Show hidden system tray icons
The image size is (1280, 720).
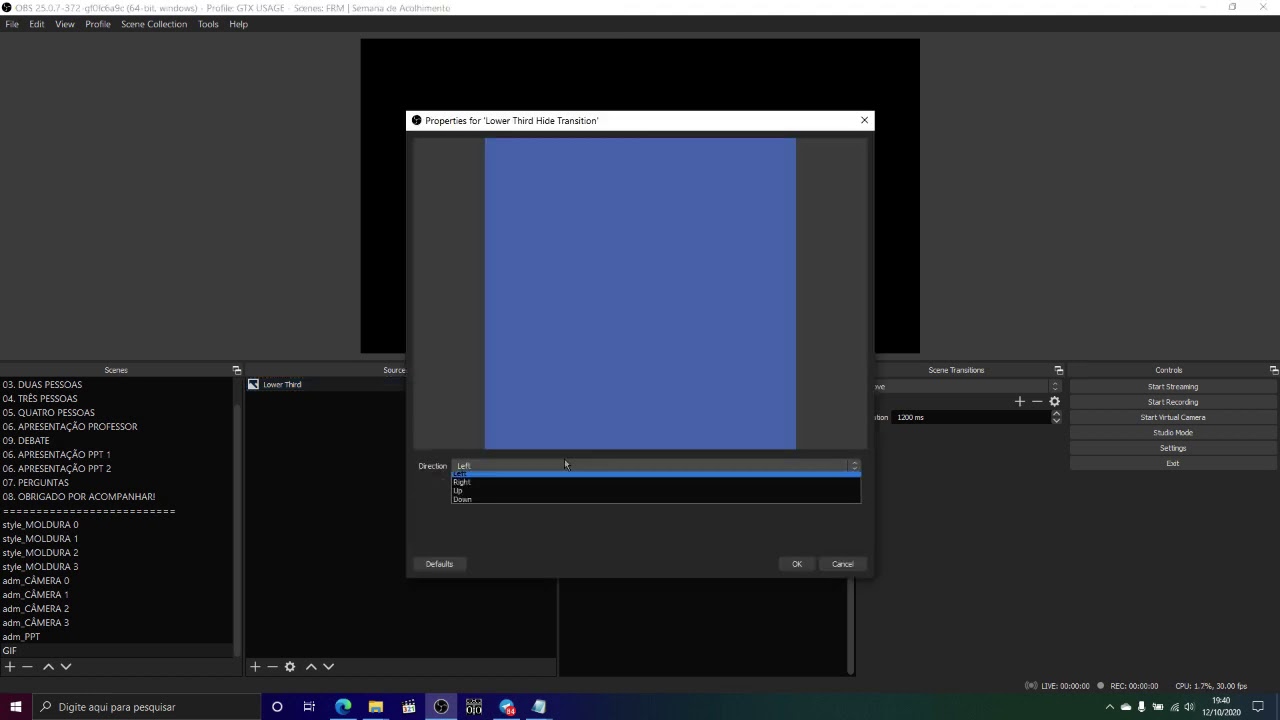pyautogui.click(x=1109, y=707)
